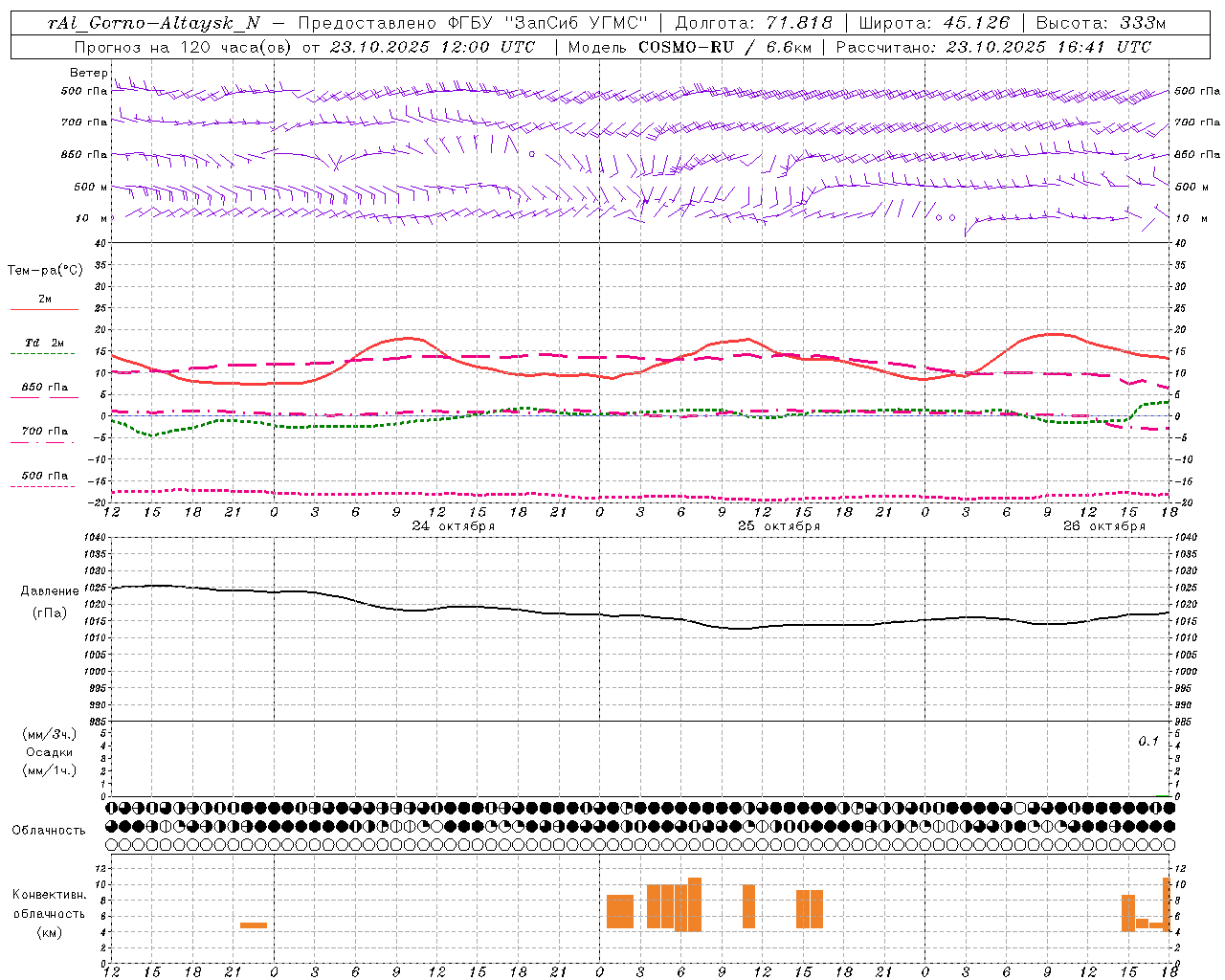Click the left-side 10 м wind level label
Viewport: 1225px width, 980px height.
[91, 219]
